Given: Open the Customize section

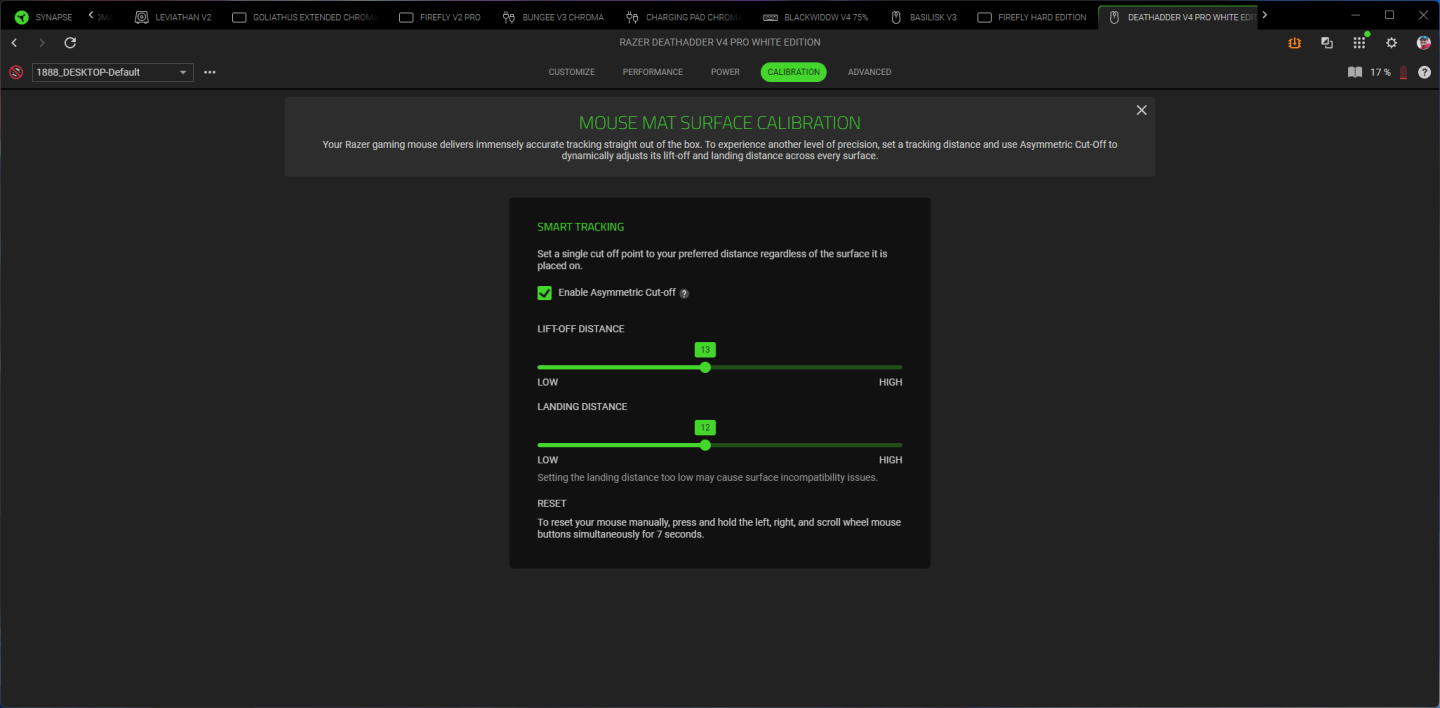Looking at the screenshot, I should 572,72.
